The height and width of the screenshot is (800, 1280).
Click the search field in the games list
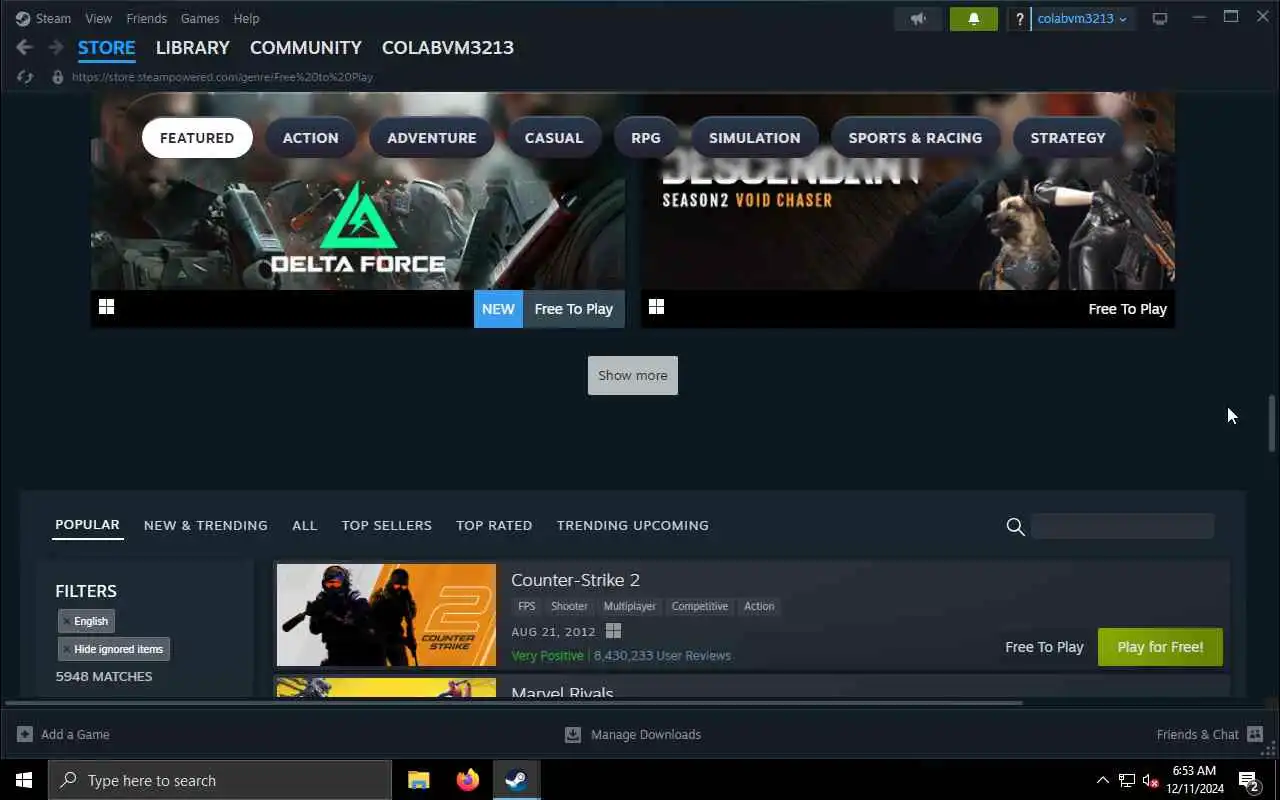point(1122,526)
